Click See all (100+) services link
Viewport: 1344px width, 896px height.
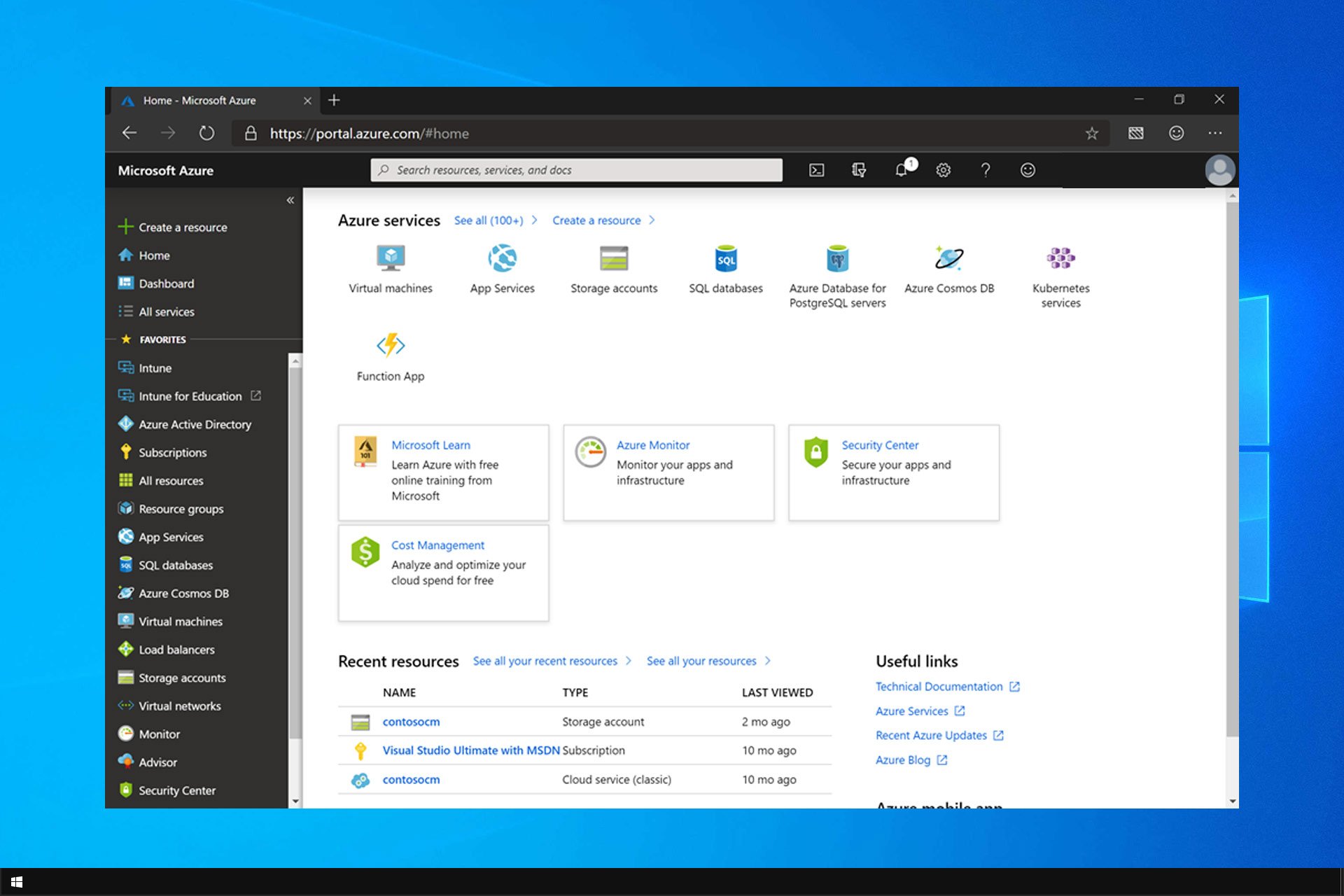click(x=496, y=220)
